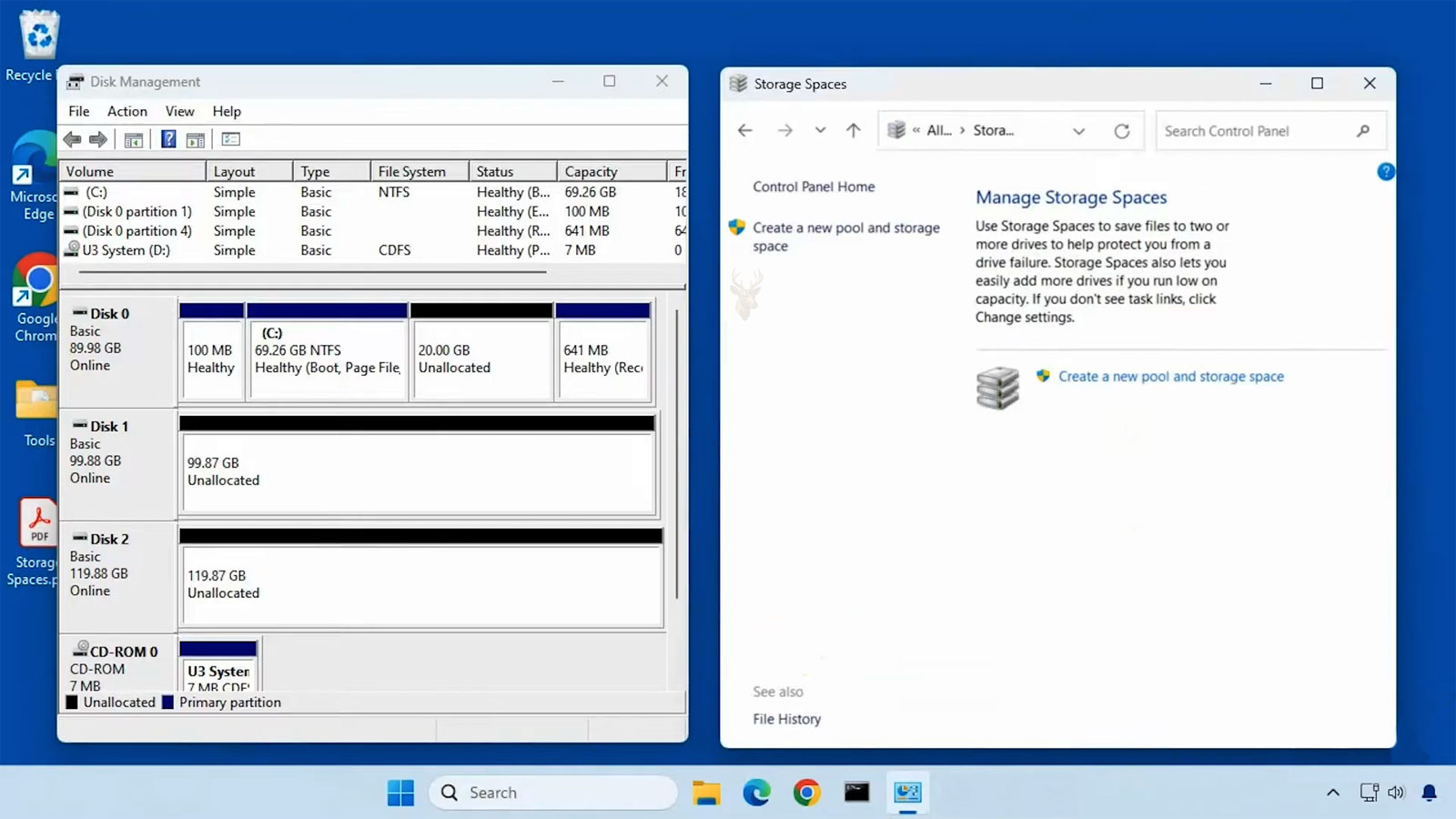This screenshot has height=819, width=1456.
Task: Click the Show/Hide Console Tree toolbar icon
Action: (134, 139)
